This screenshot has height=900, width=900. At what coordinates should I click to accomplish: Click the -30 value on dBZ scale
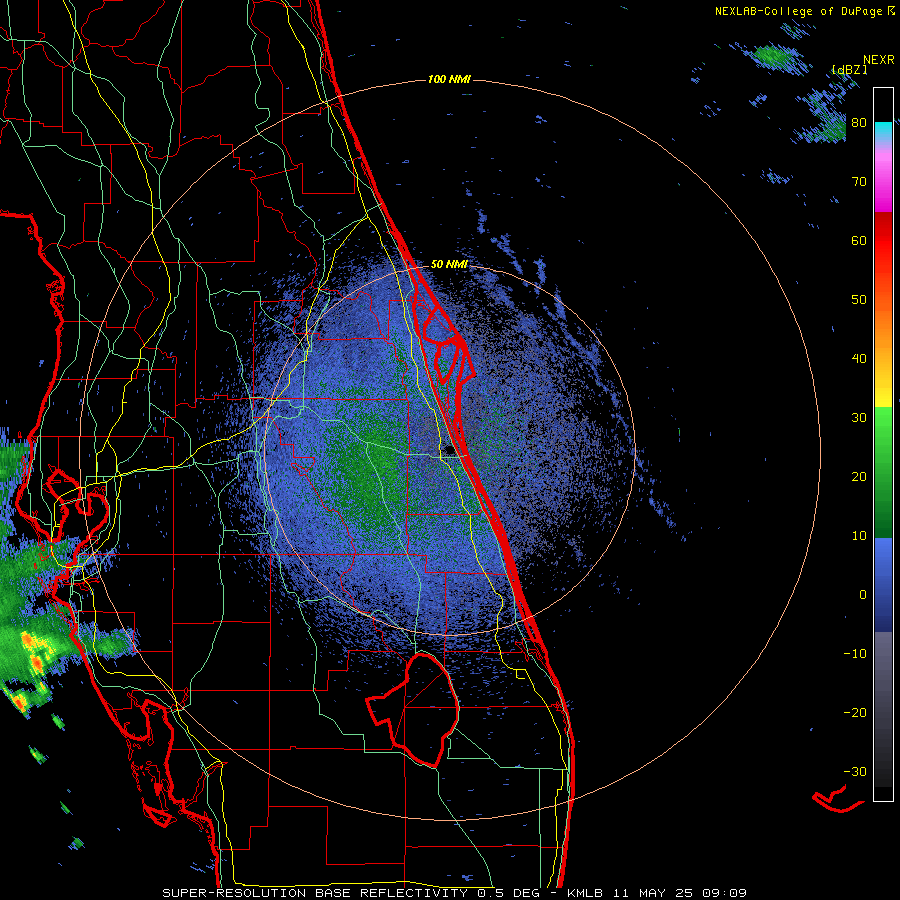point(855,772)
